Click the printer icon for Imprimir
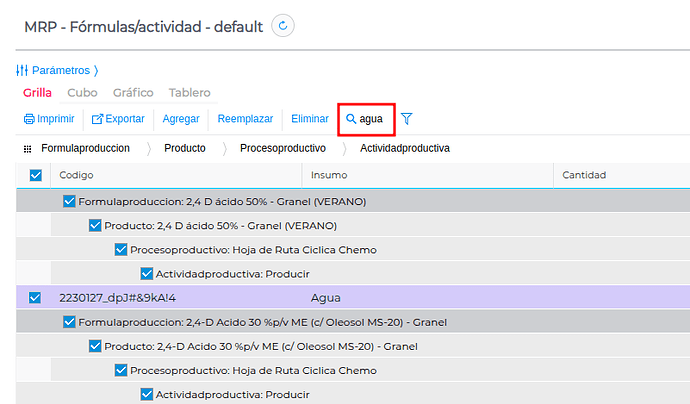The height and width of the screenshot is (404, 690). pyautogui.click(x=29, y=119)
